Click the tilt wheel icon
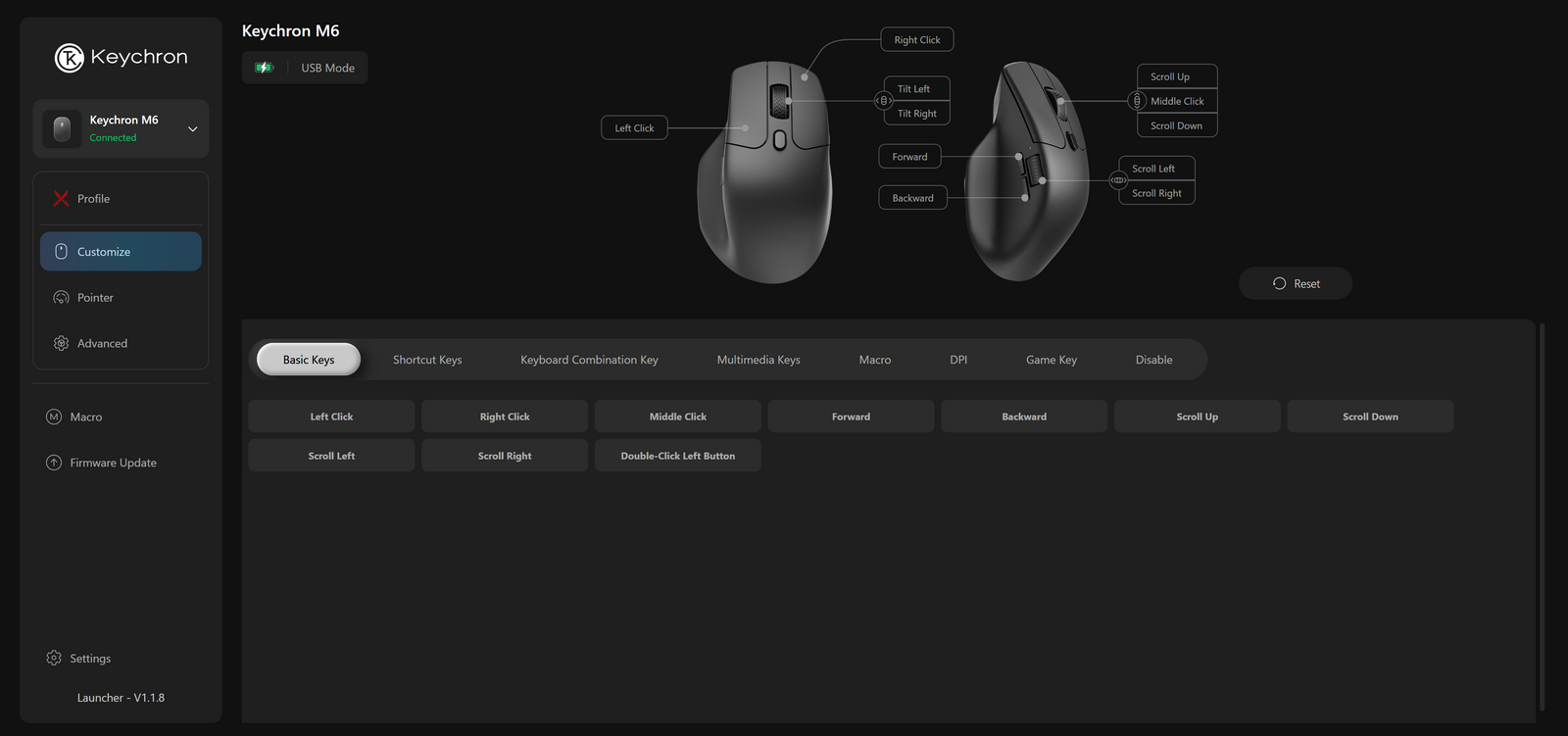Viewport: 1568px width, 736px height. [x=883, y=101]
